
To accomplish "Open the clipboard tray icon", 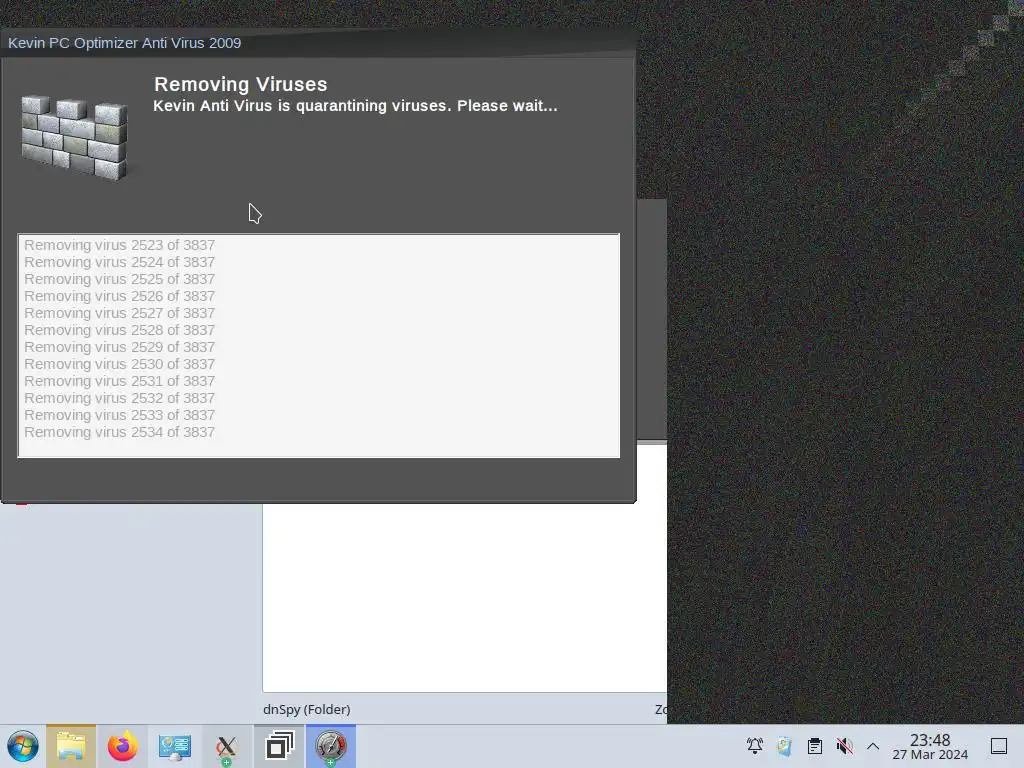I will tap(814, 746).
